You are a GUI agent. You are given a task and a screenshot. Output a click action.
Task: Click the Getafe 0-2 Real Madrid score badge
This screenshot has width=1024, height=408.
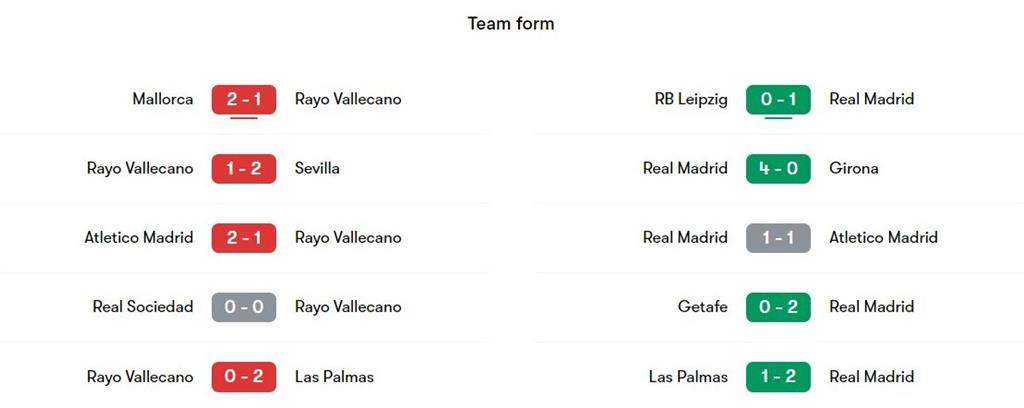778,307
